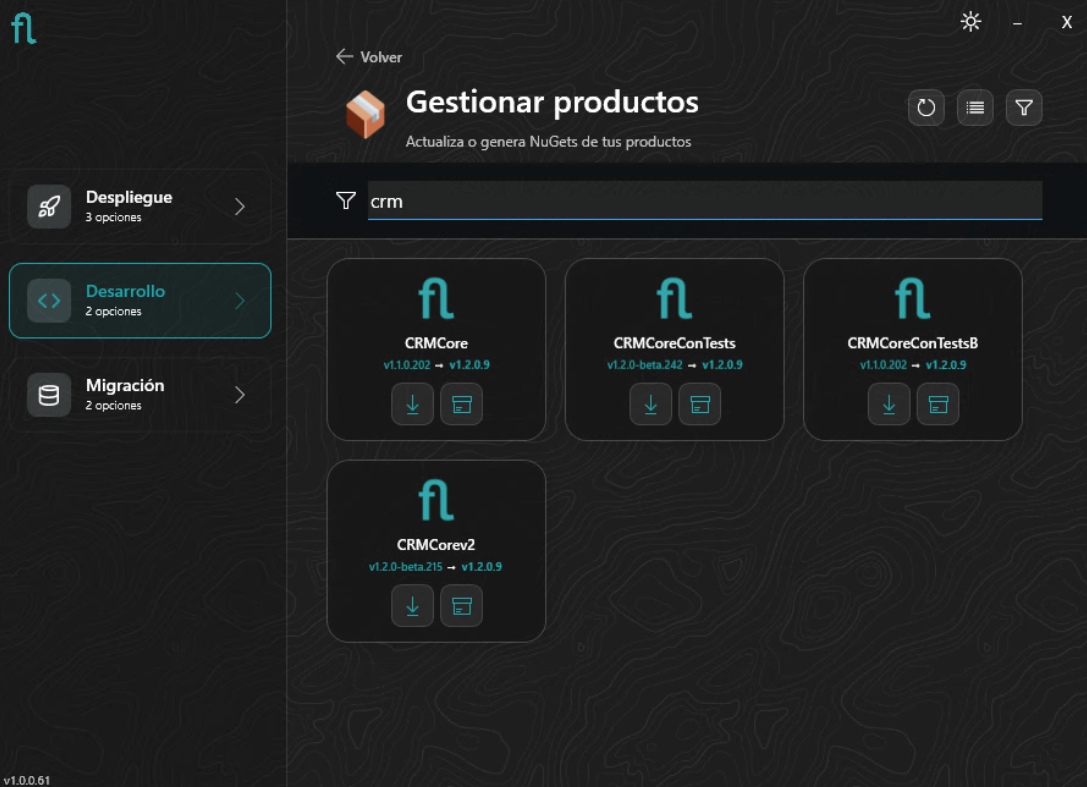1087x787 pixels.
Task: Close the application window
Action: coord(1067,22)
